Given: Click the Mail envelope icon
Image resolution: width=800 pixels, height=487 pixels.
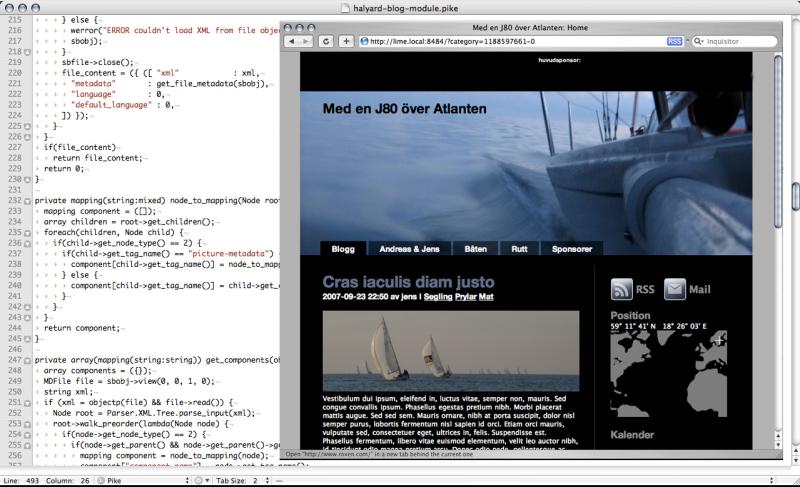Looking at the screenshot, I should coord(675,289).
